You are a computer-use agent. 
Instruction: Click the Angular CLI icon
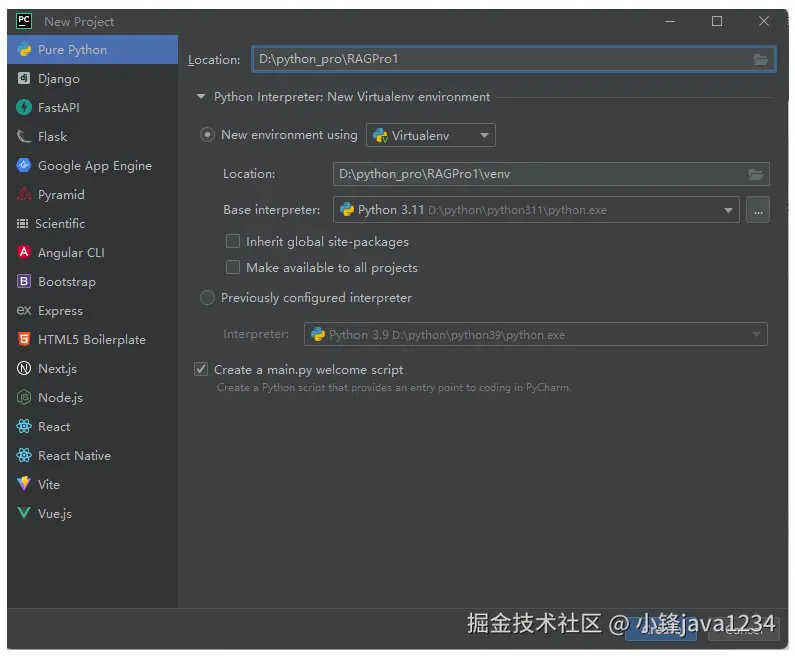coord(24,252)
